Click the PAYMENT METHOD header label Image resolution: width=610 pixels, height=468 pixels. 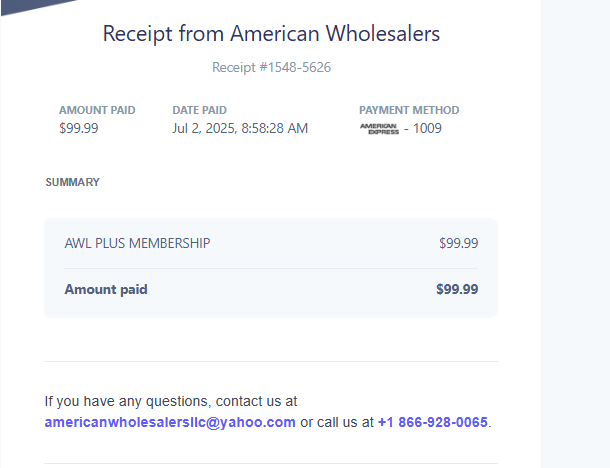coord(409,110)
